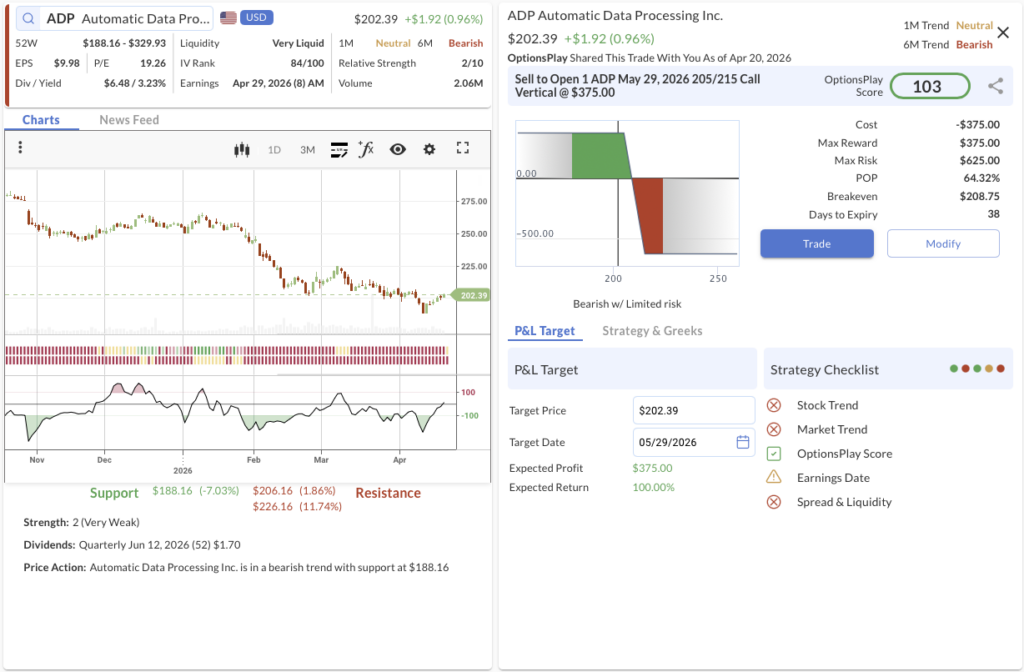Click the candlestick chart type icon
This screenshot has width=1024, height=672.
(240, 149)
